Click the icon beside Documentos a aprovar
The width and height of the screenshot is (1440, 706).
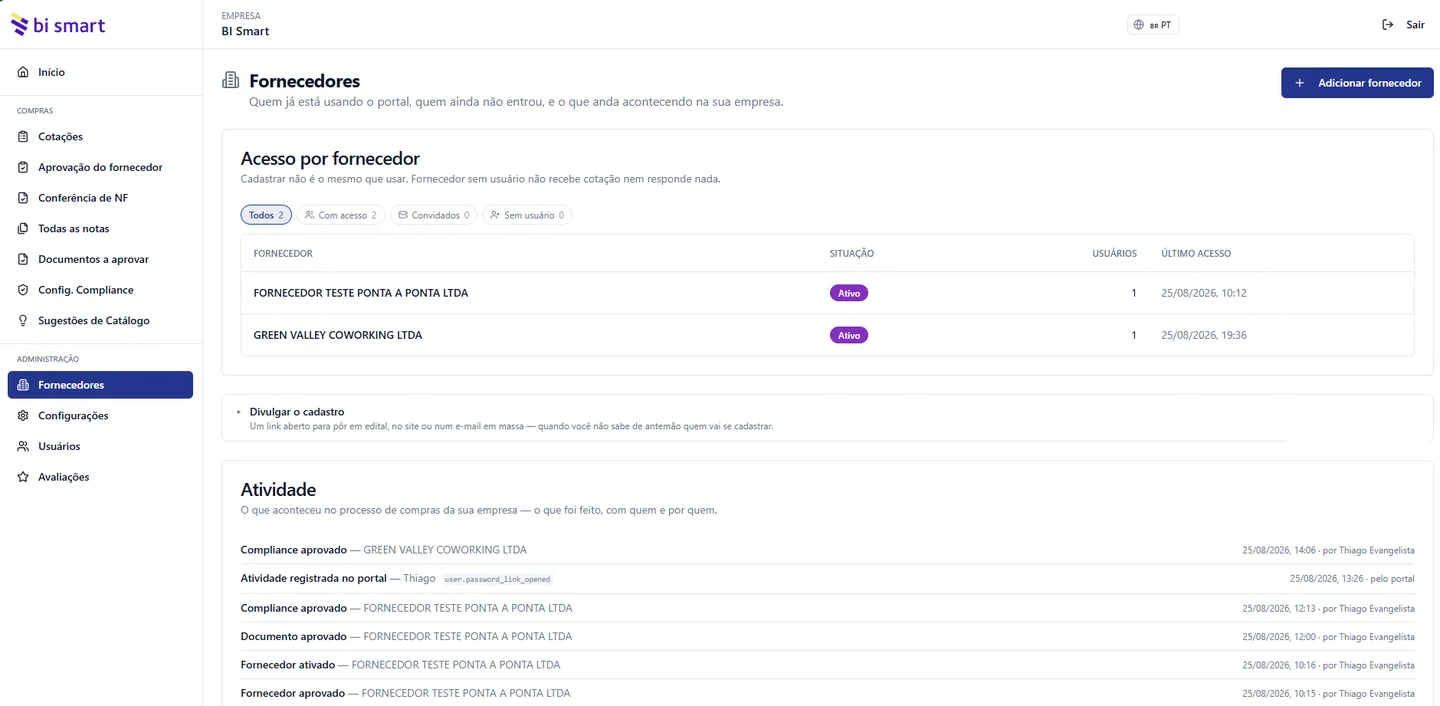click(x=23, y=259)
